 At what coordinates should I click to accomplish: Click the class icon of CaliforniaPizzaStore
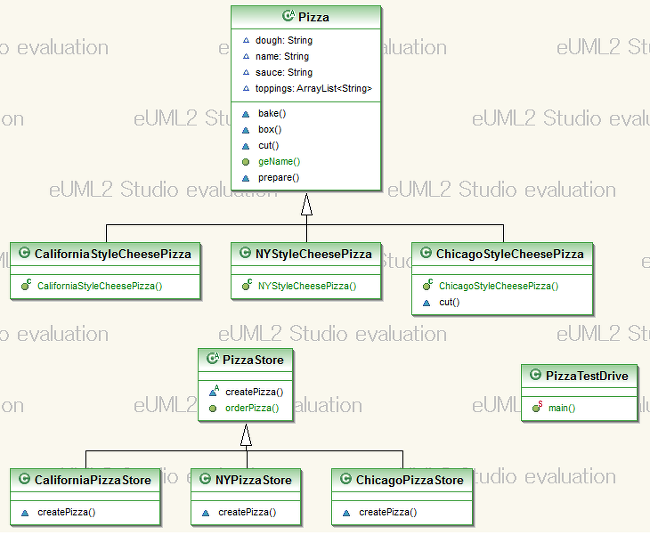(24, 479)
